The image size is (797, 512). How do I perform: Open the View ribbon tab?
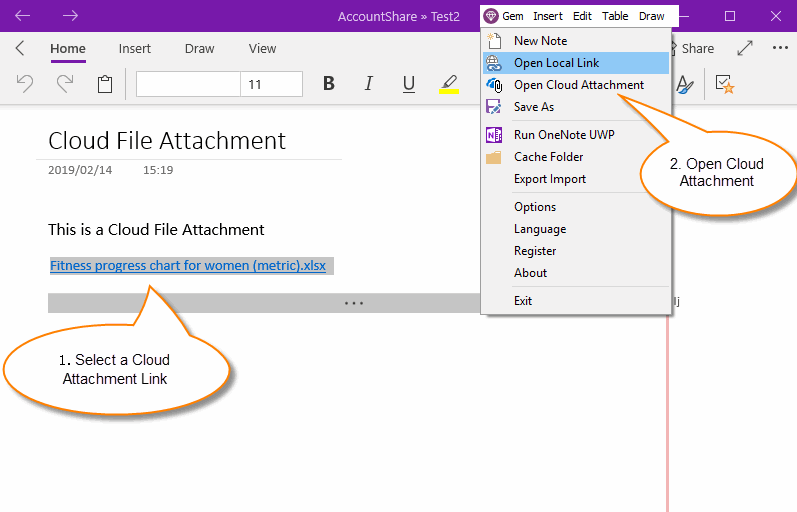tap(262, 48)
